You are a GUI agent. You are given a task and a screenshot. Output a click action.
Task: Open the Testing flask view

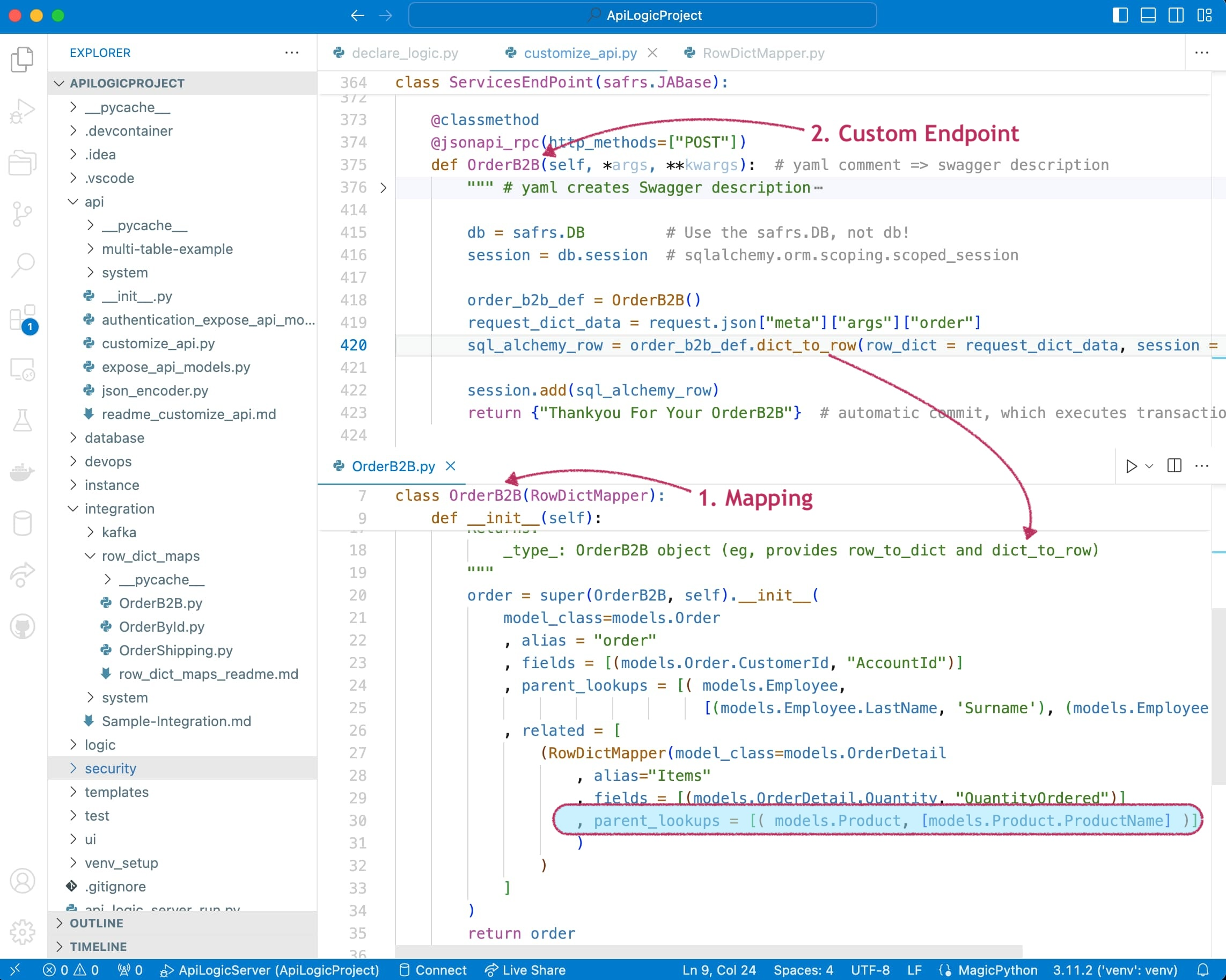point(22,420)
